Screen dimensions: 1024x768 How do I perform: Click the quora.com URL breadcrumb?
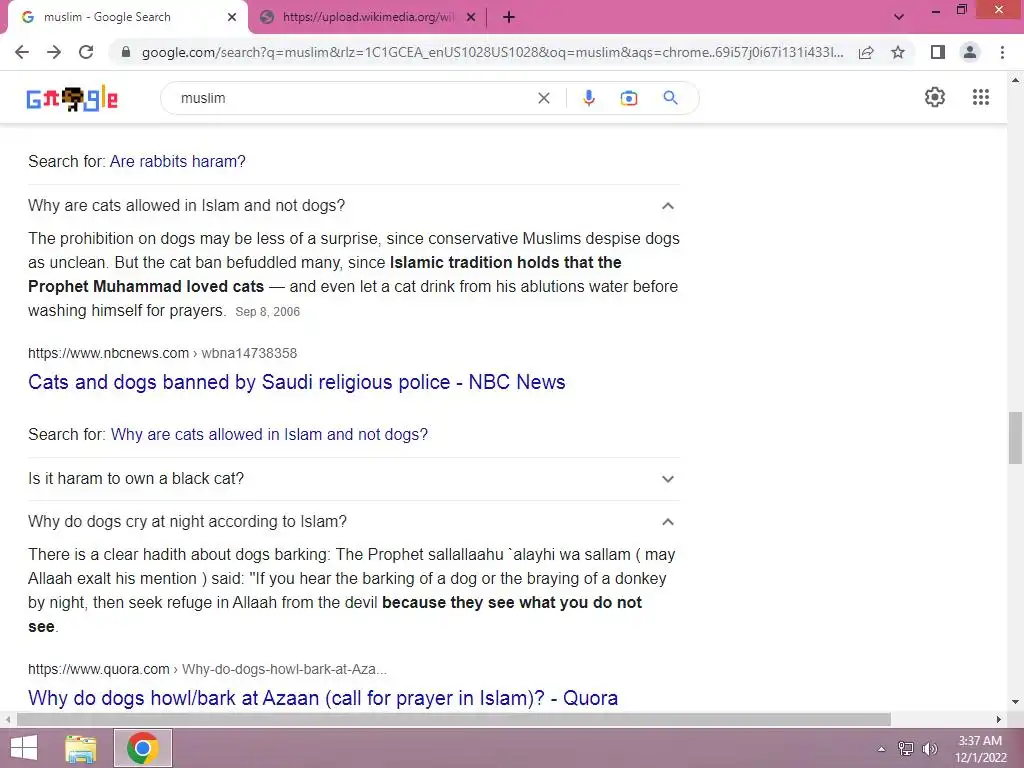(x=207, y=669)
